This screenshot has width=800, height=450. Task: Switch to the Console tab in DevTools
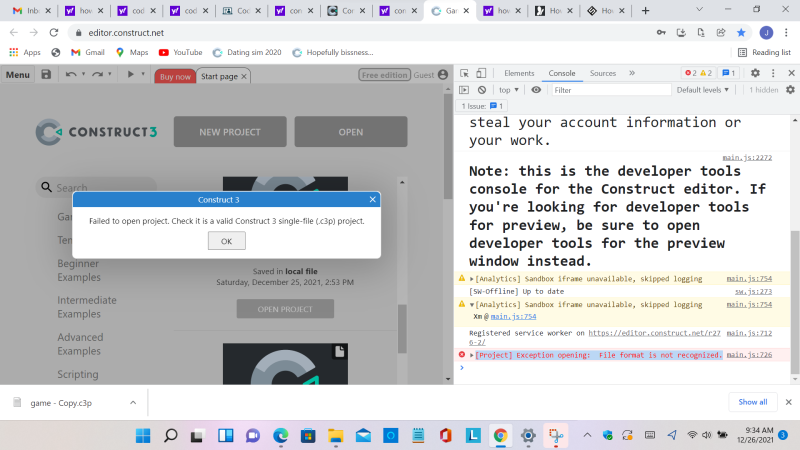coord(562,73)
